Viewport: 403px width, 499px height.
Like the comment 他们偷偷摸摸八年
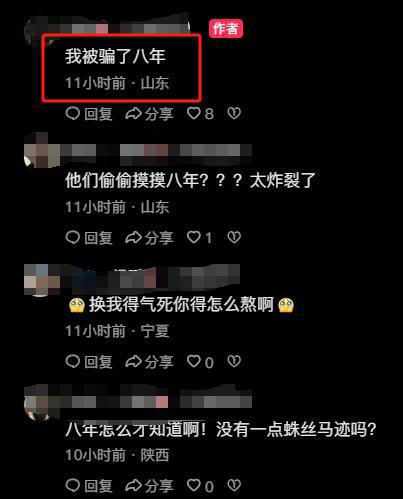[199, 238]
